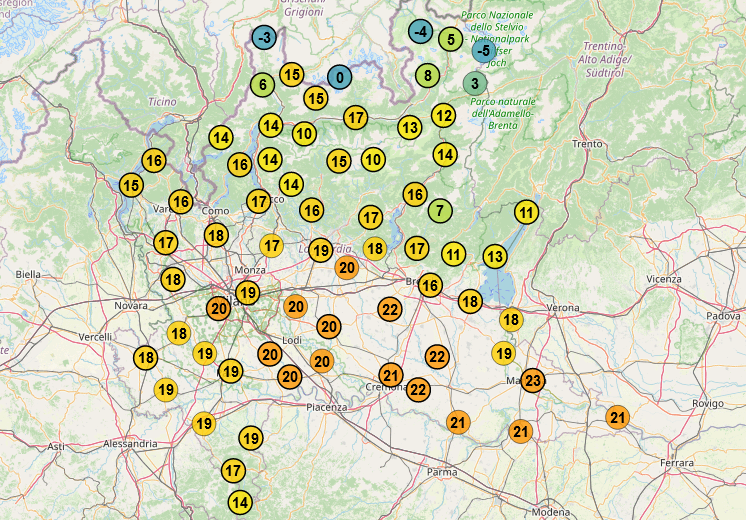Image resolution: width=746 pixels, height=520 pixels.
Task: Click the 17 marker covering the Lecco label
Action: click(x=259, y=201)
